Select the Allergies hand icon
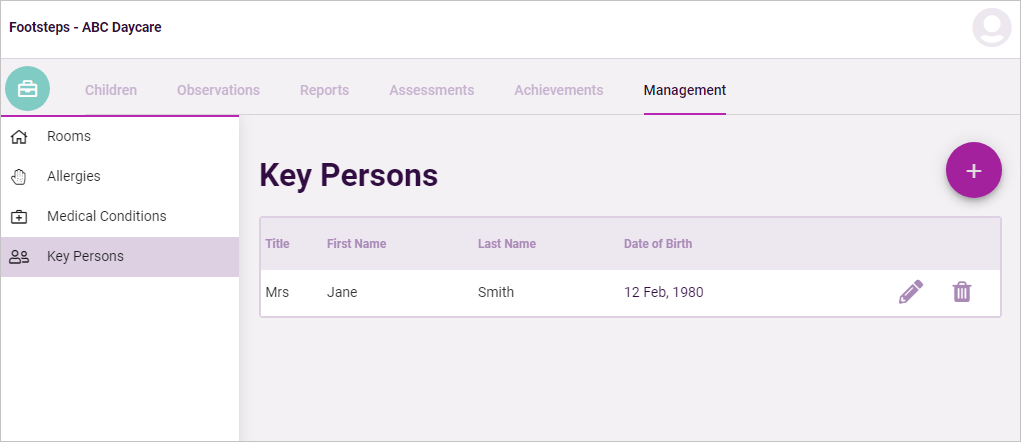Screen dimensions: 1021x442 pos(20,176)
